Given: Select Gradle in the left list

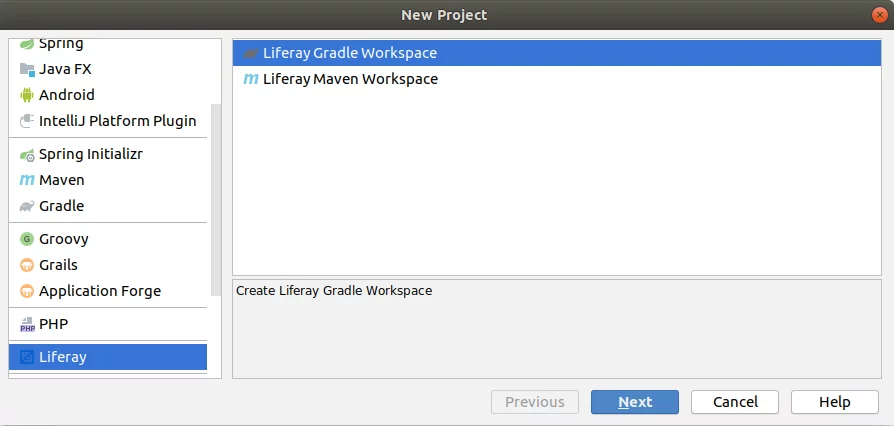Looking at the screenshot, I should [108, 206].
